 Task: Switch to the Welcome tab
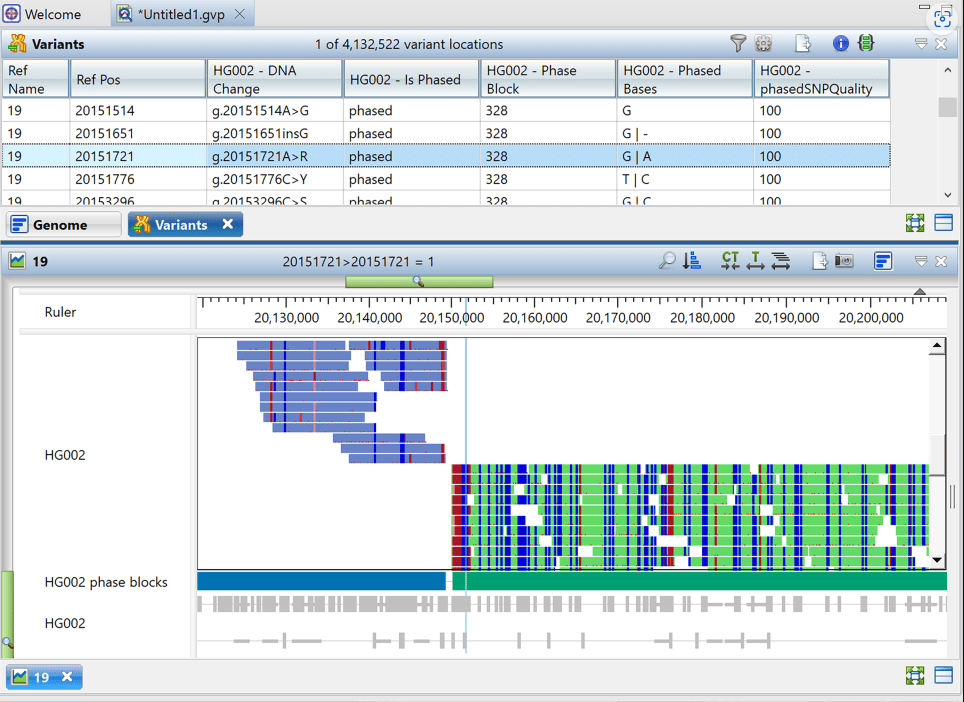42,14
